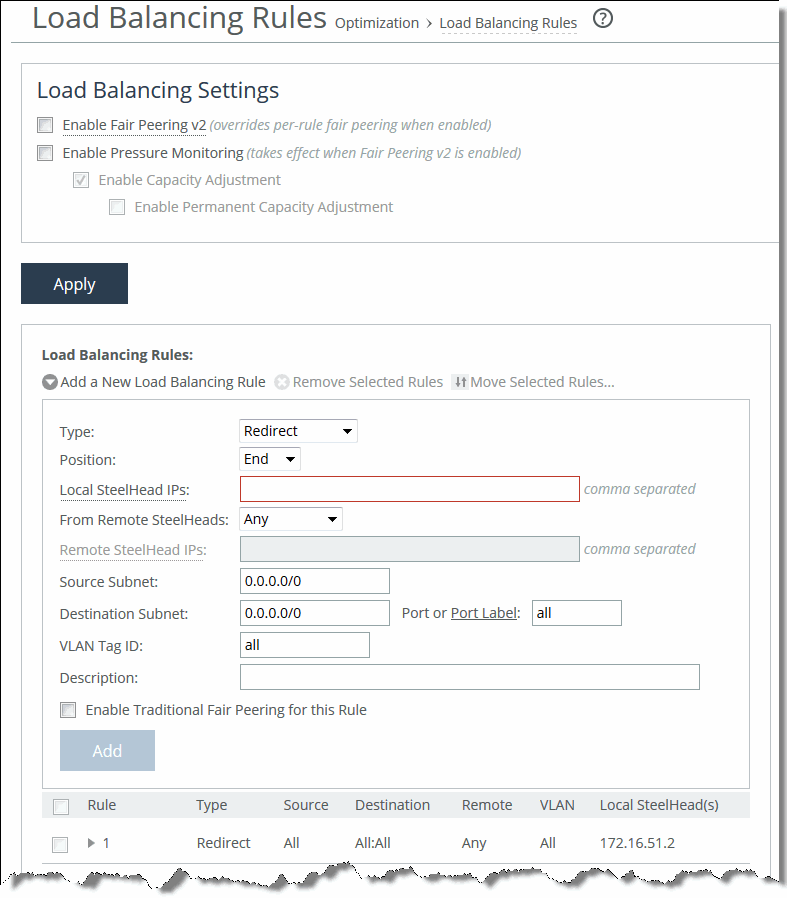Open the help question mark icon
The height and width of the screenshot is (898, 787).
(x=602, y=18)
